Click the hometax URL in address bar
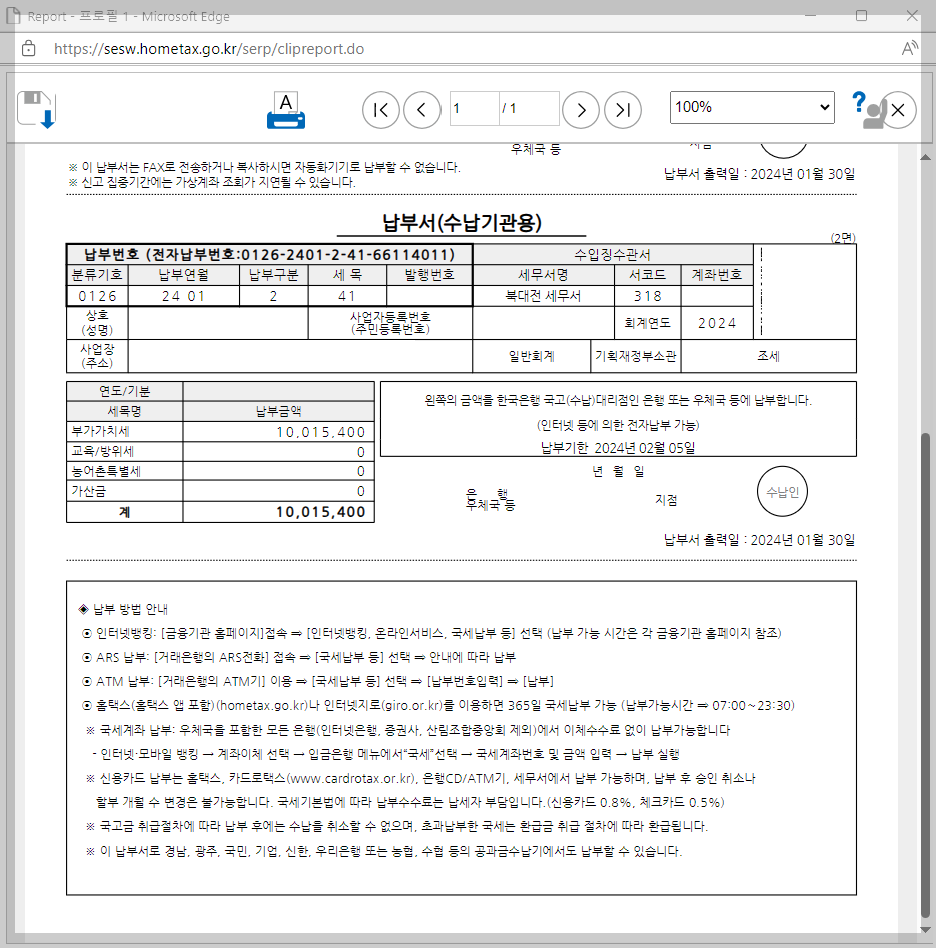This screenshot has height=948, width=936. [x=209, y=49]
